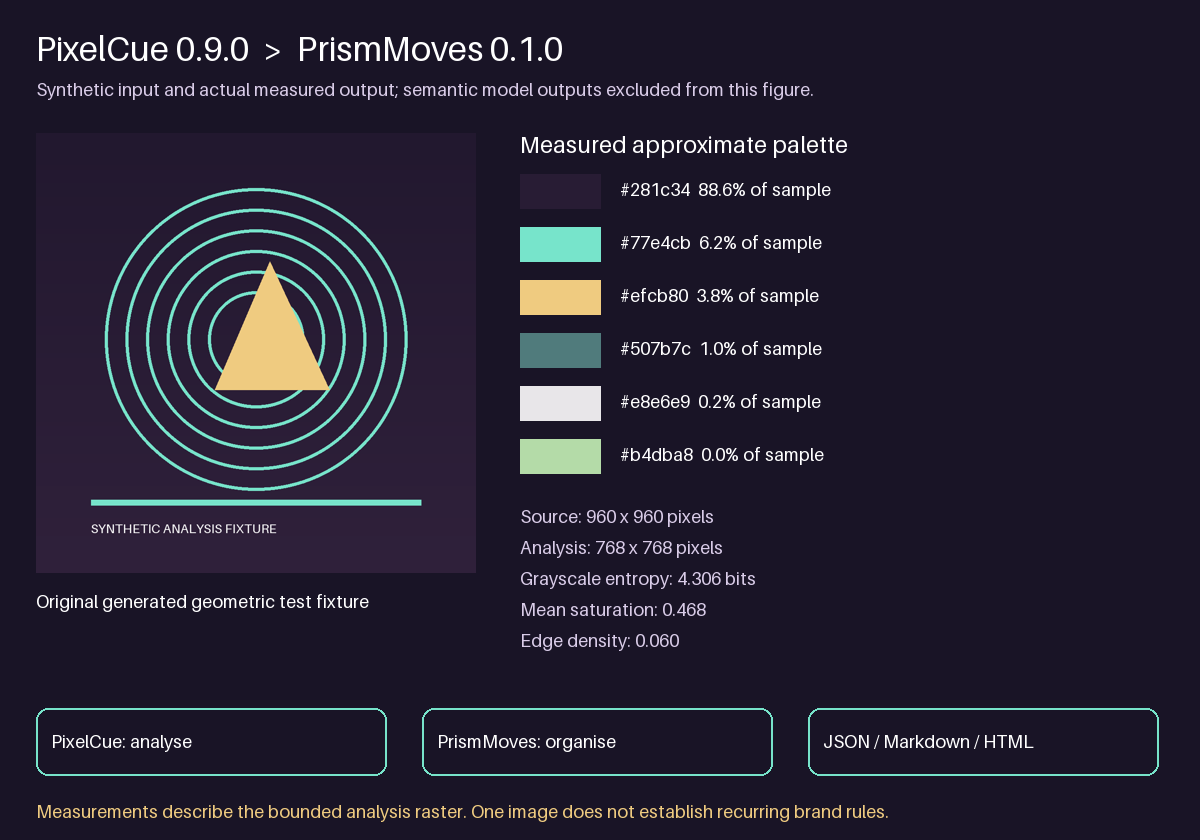The width and height of the screenshot is (1200, 840).
Task: Click the PixelCue: analyse box
Action: point(211,742)
